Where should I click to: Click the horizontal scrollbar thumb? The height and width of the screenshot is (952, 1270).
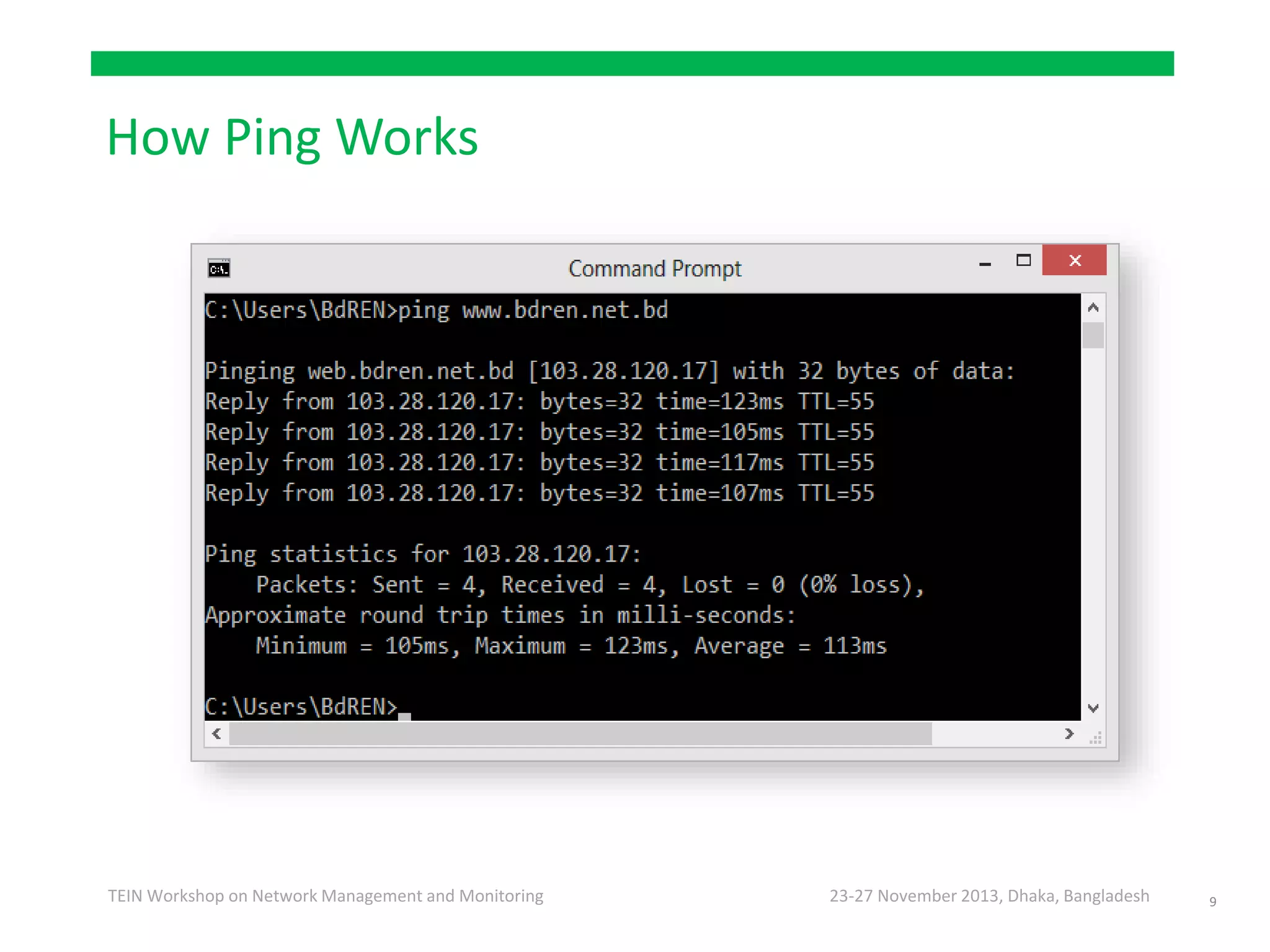tap(580, 734)
